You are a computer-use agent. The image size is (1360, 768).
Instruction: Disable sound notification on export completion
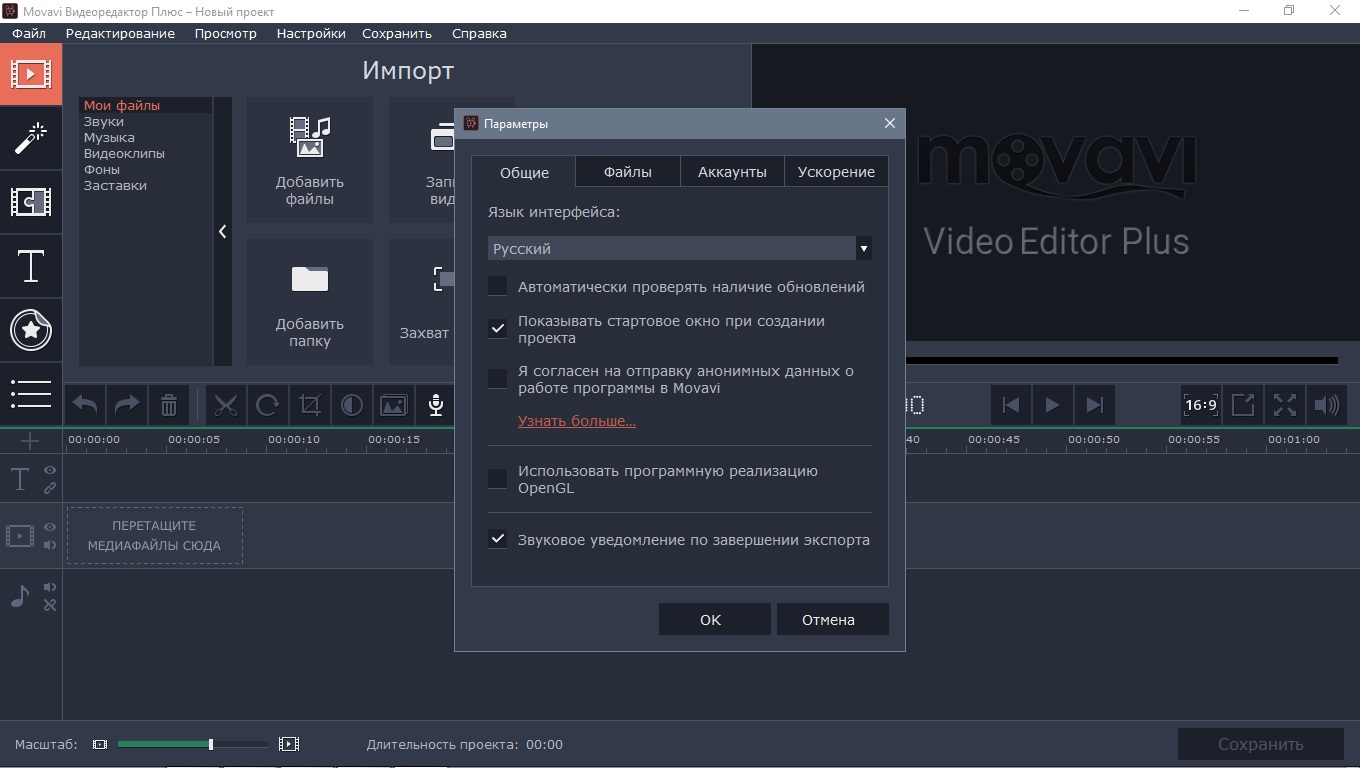[x=497, y=539]
